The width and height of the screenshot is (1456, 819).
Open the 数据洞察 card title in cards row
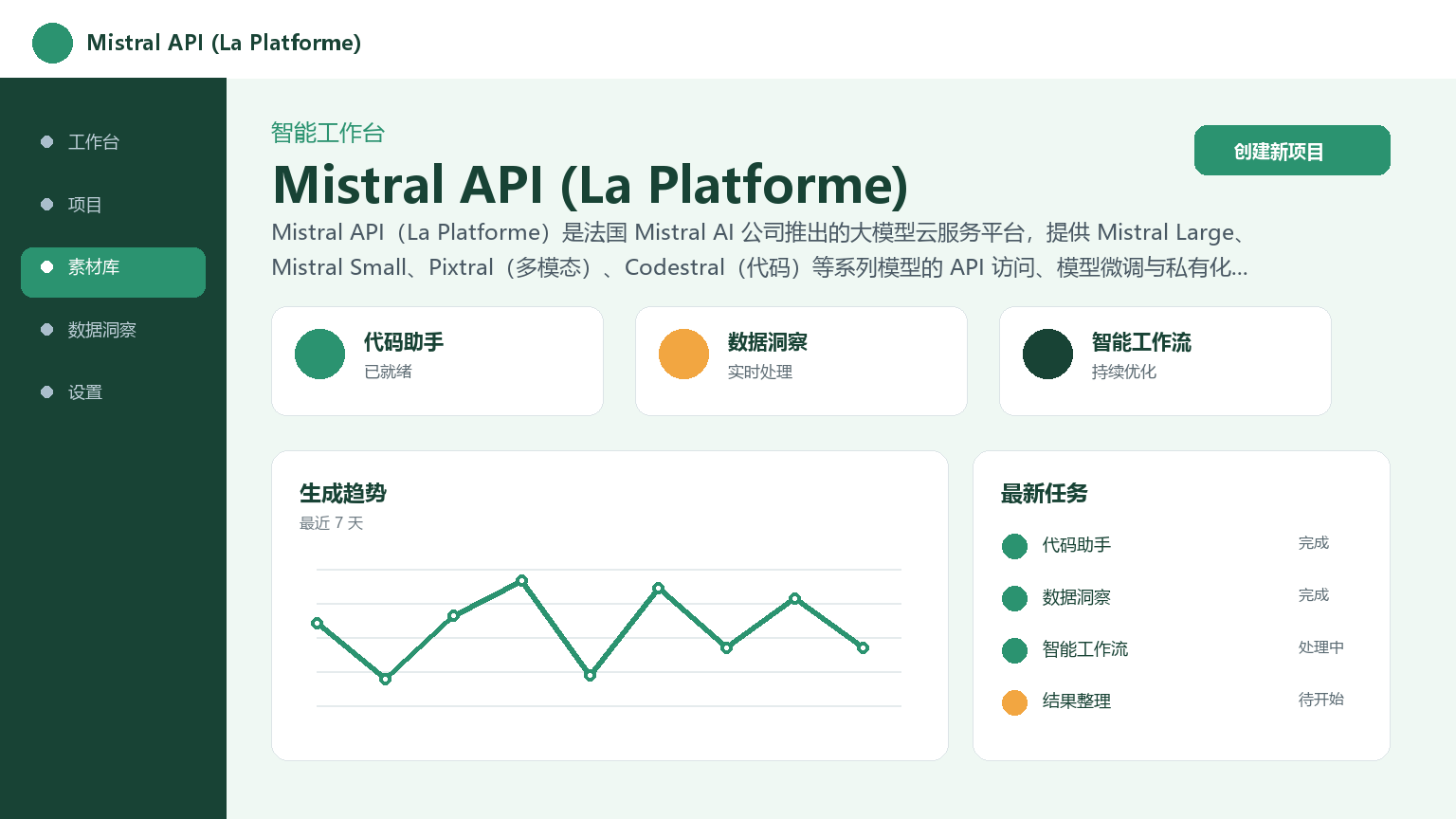click(768, 342)
